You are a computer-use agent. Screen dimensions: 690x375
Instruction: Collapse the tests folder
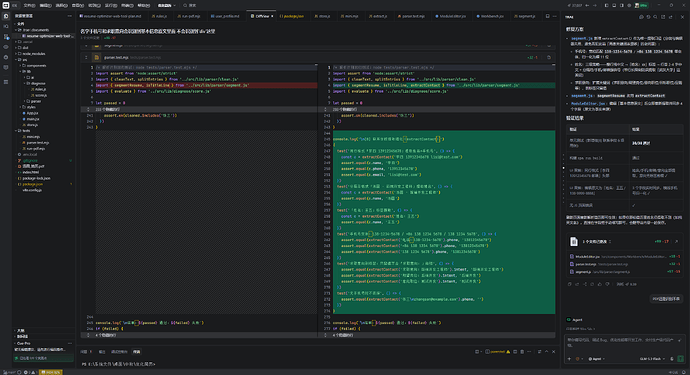pyautogui.click(x=17, y=131)
